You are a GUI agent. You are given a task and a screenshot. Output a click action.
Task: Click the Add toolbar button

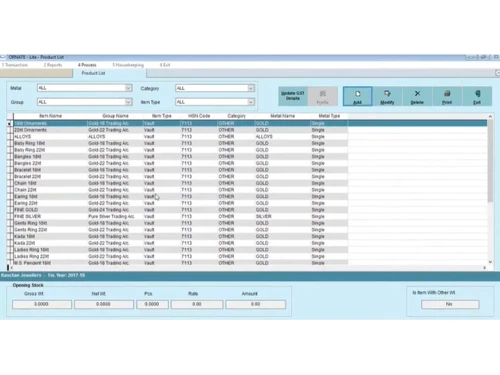click(357, 97)
